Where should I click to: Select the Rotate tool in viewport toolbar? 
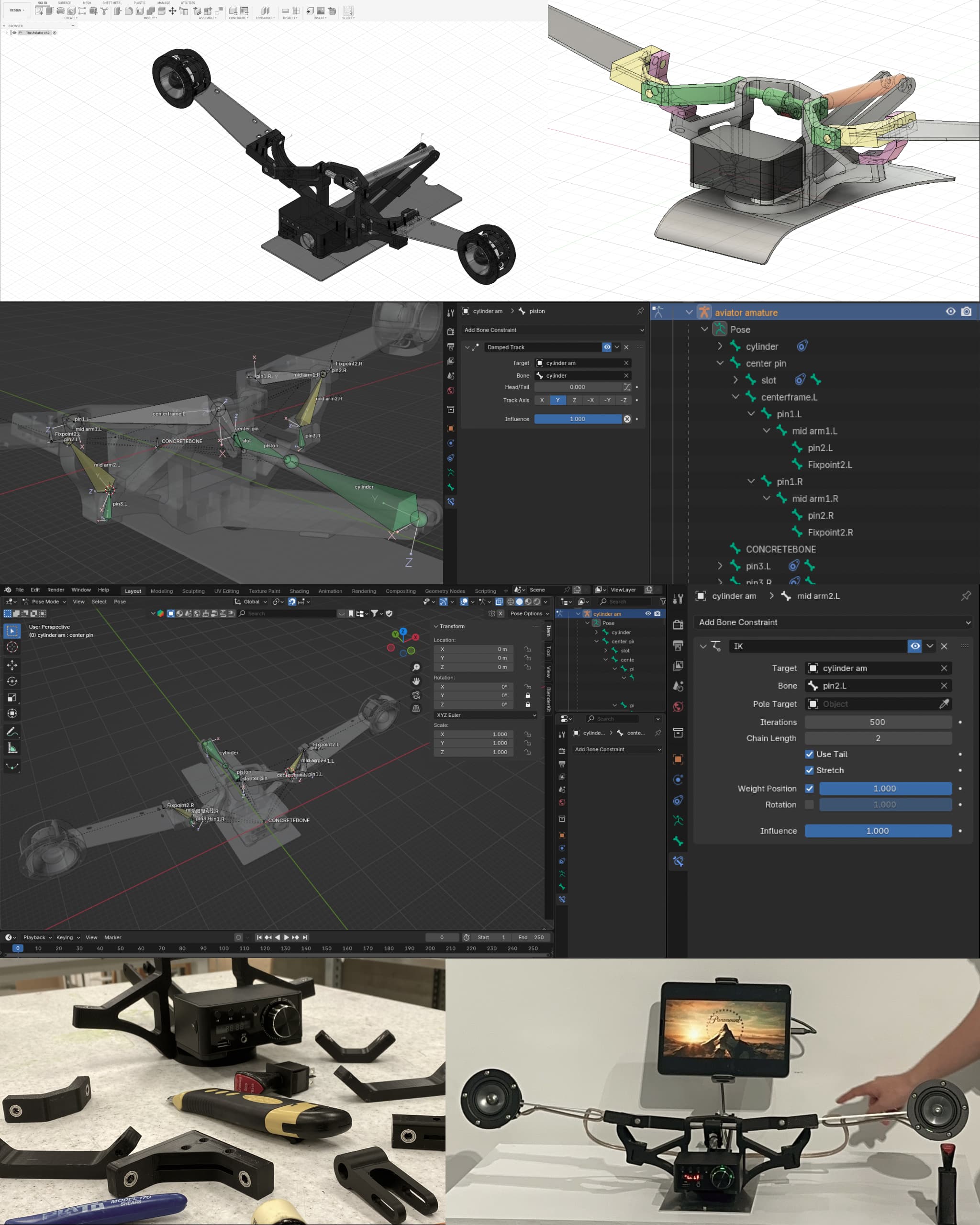[12, 681]
